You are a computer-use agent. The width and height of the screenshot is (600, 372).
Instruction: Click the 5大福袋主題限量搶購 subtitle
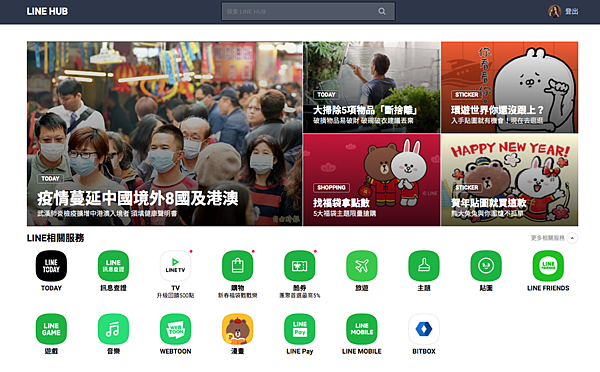point(344,214)
